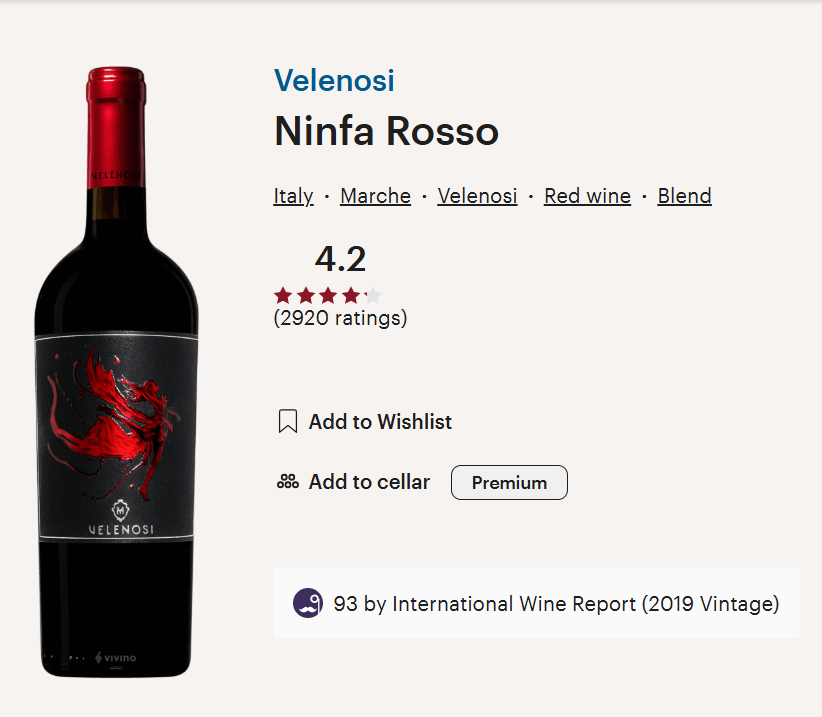Open the Velenosi winery title link

point(334,81)
